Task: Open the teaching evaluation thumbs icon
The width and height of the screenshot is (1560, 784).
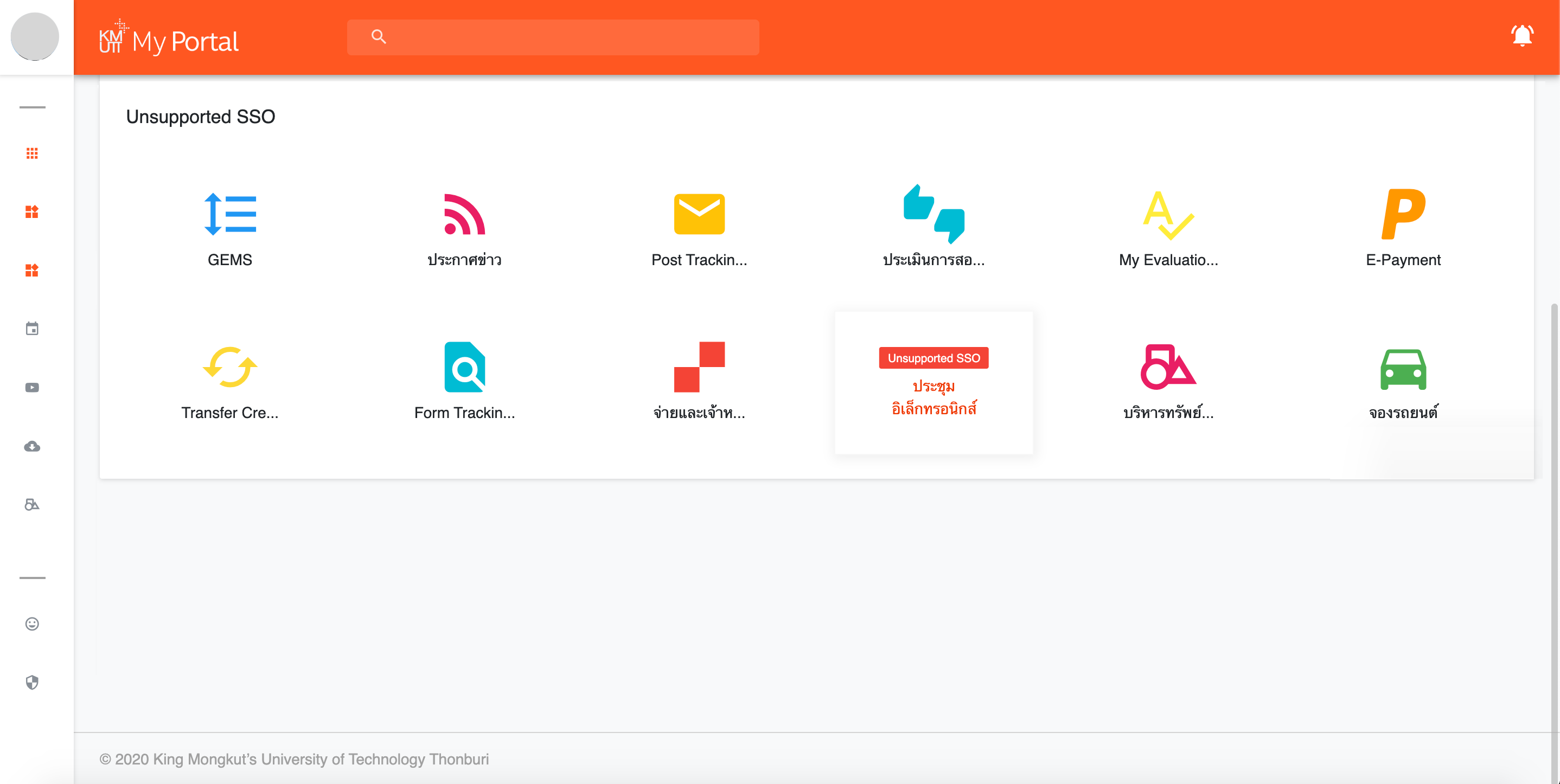Action: point(933,214)
